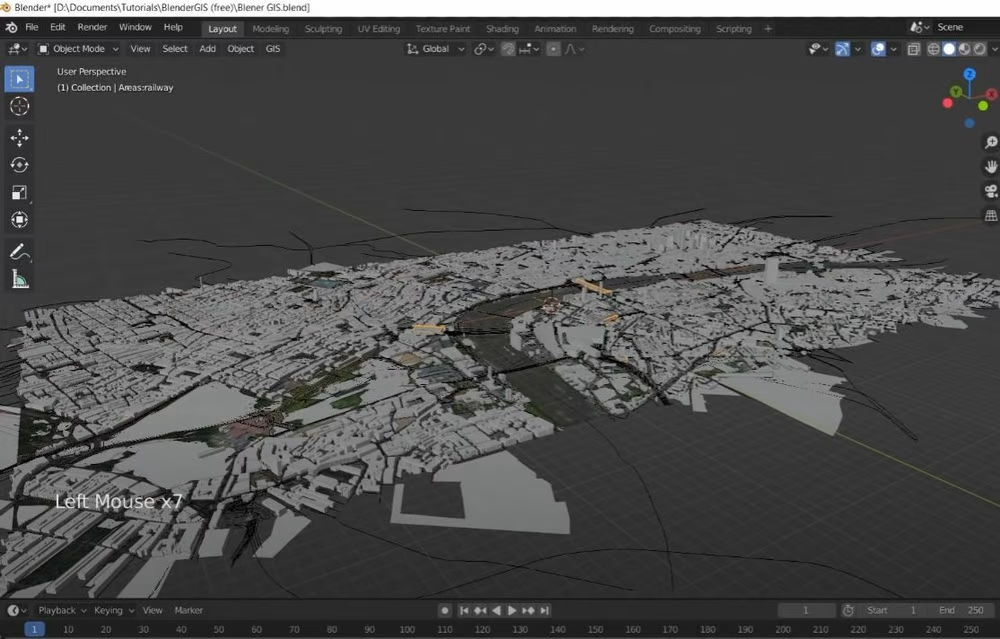
Task: Open the Object Mode dropdown
Action: (79, 49)
